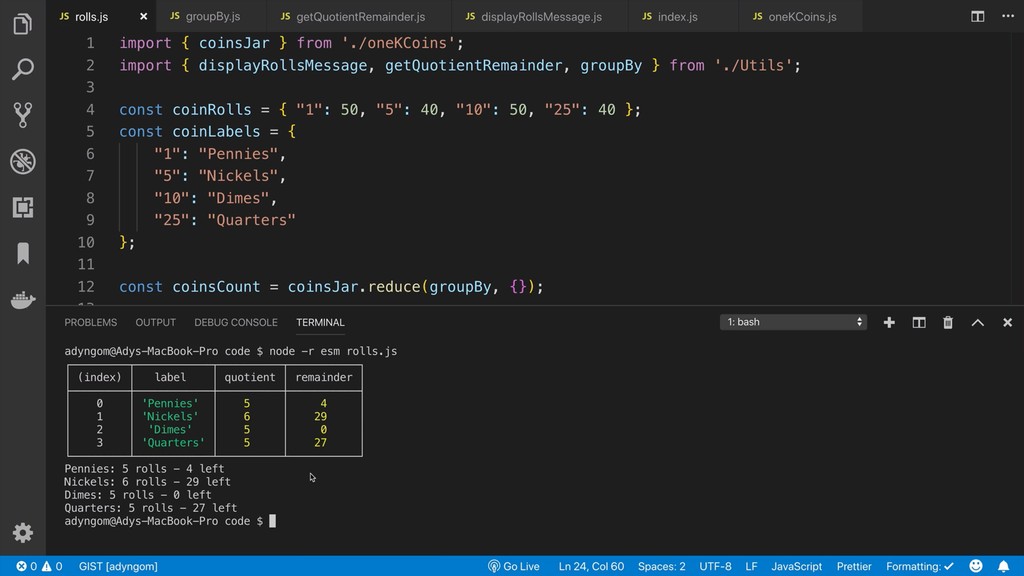This screenshot has width=1024, height=576.
Task: Click coinsCount variable on line 12
Action: pyautogui.click(x=216, y=287)
